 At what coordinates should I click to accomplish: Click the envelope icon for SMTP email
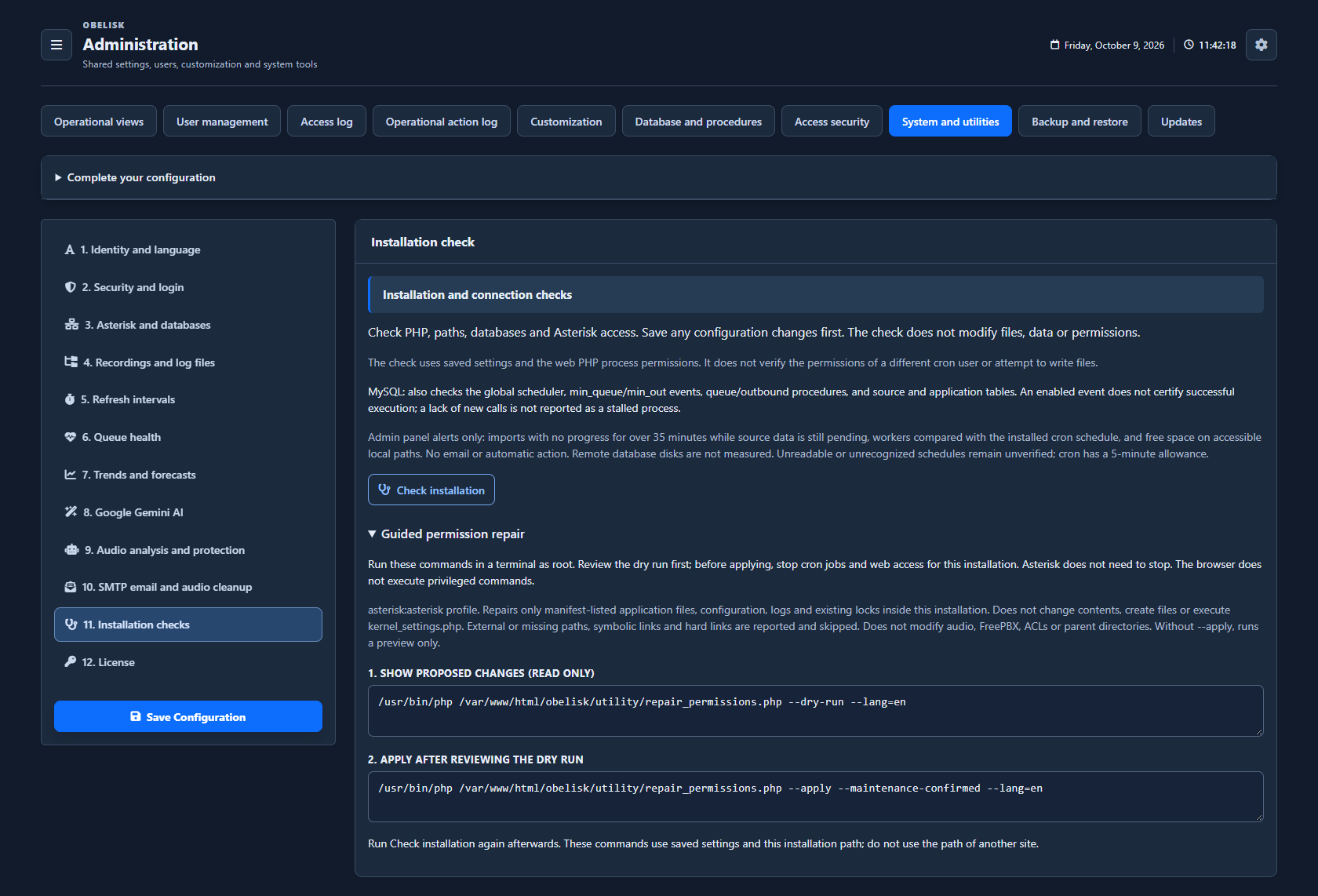[x=71, y=587]
